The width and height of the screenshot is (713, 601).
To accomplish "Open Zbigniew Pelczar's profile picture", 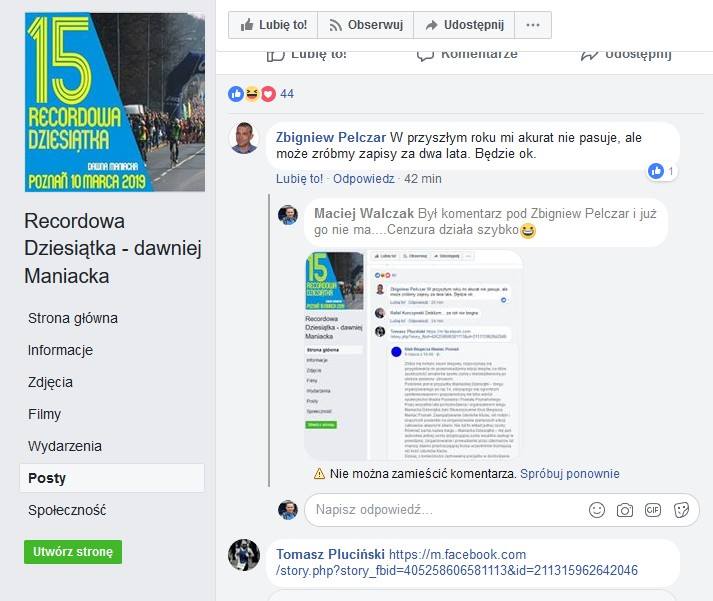I will 244,138.
